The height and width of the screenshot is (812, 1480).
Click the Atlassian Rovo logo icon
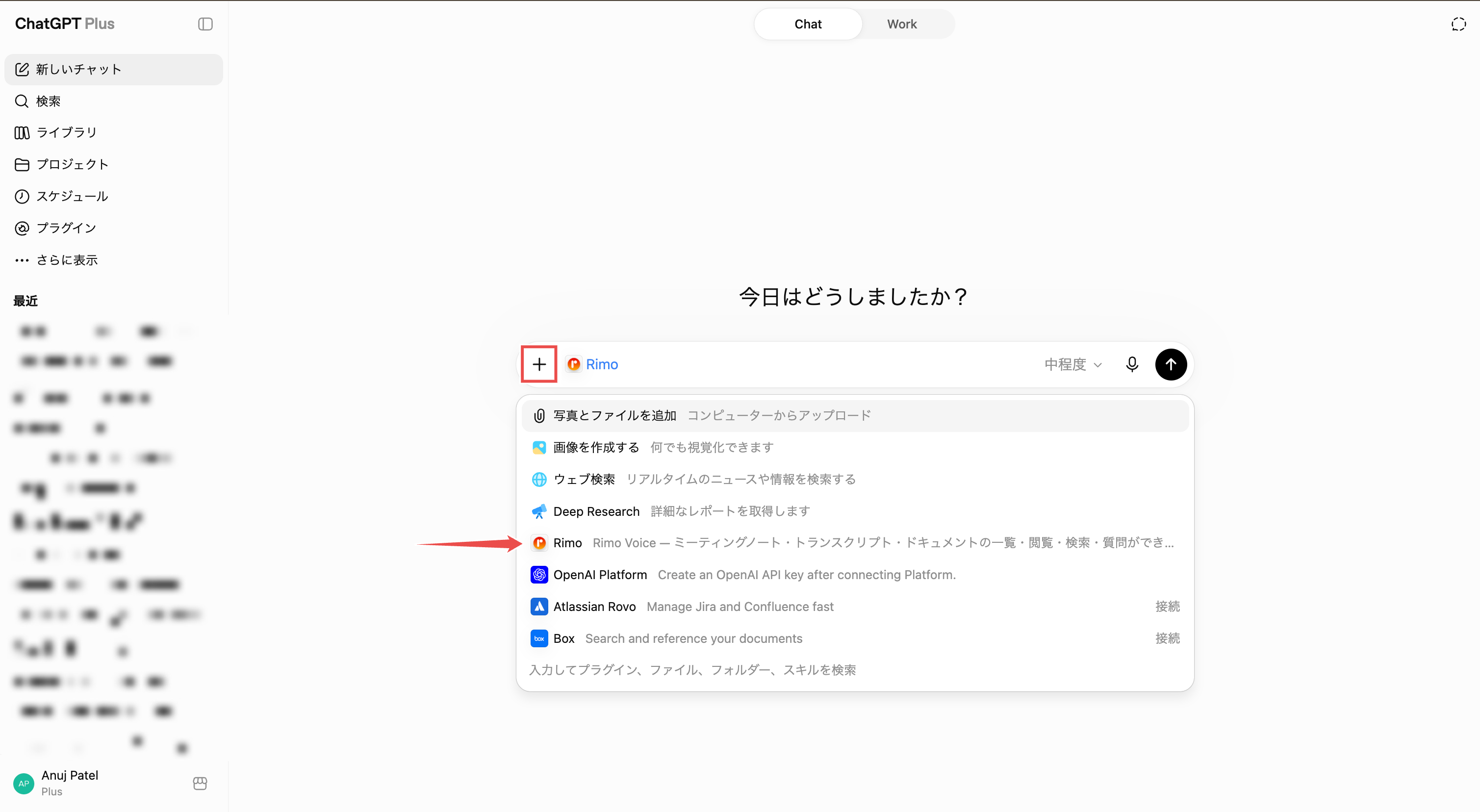tap(539, 607)
